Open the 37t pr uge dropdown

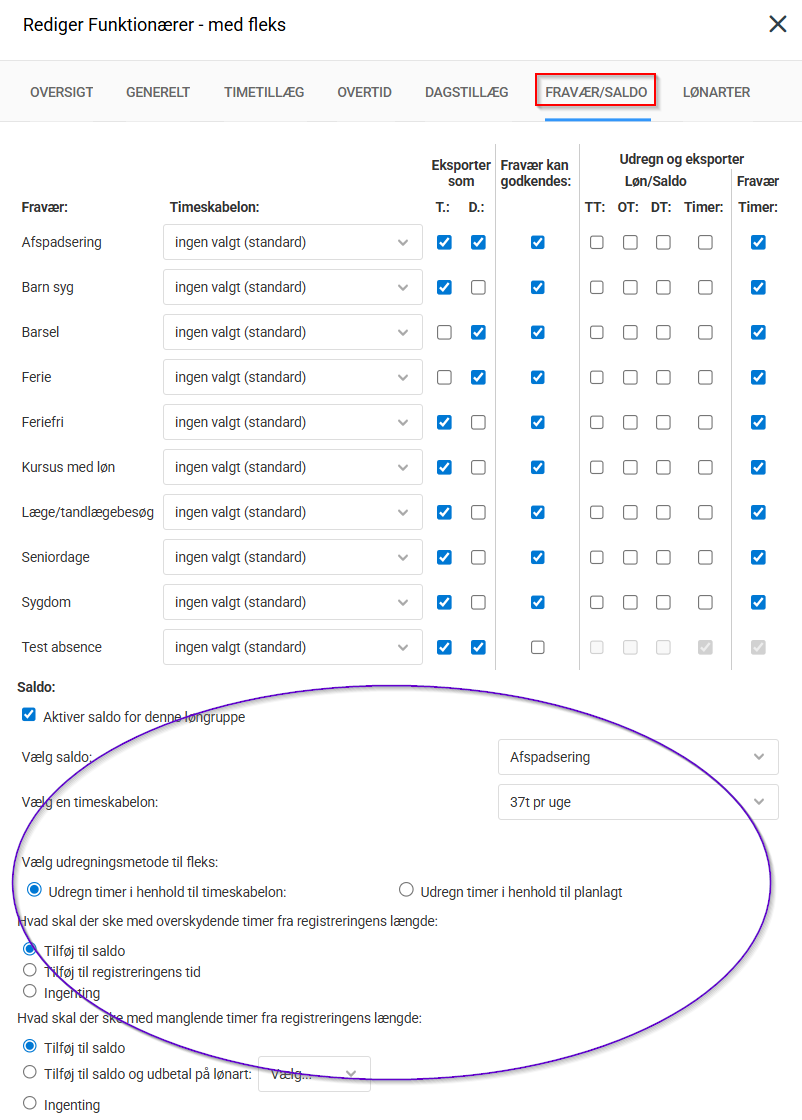(x=637, y=802)
